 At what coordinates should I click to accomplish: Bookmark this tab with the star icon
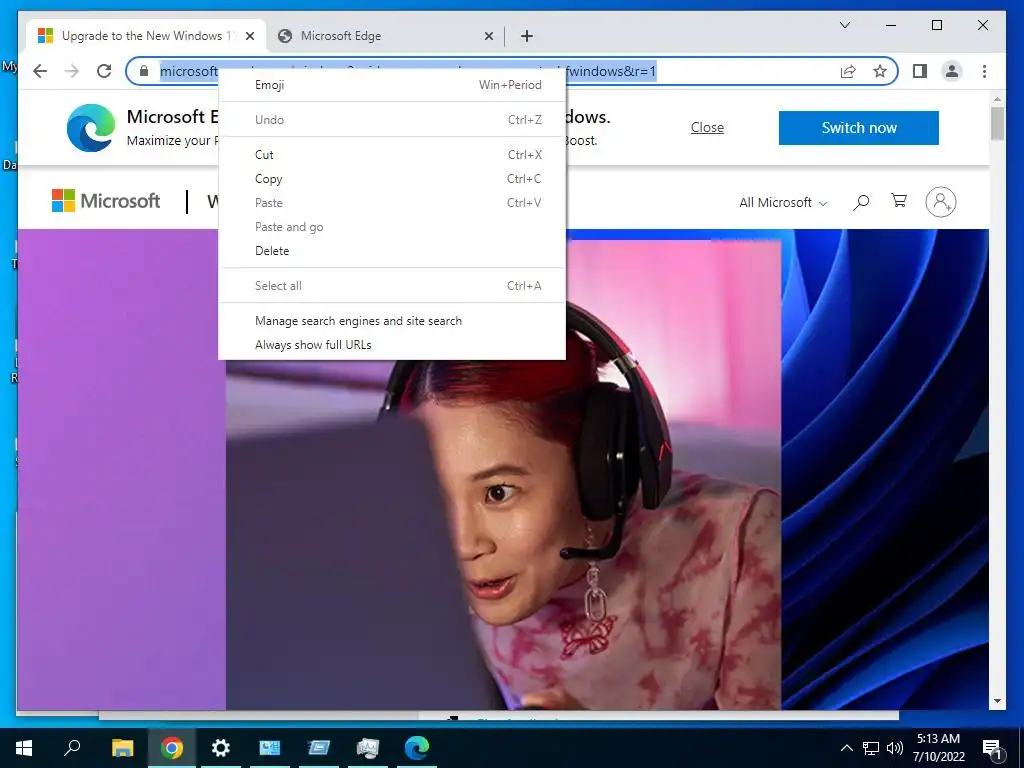coord(880,71)
